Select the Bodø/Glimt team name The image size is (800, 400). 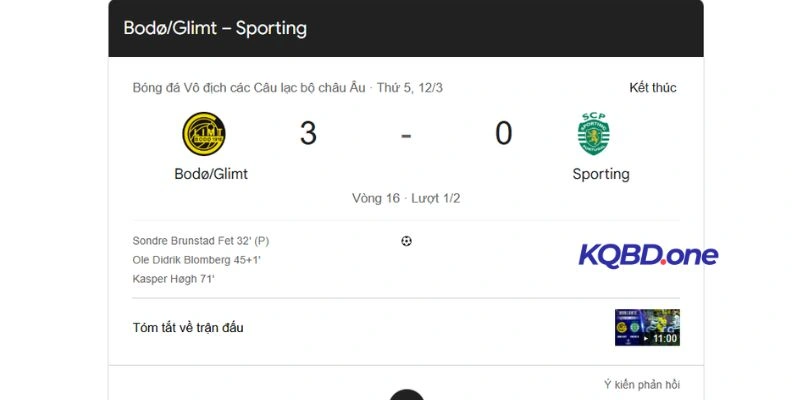211,174
